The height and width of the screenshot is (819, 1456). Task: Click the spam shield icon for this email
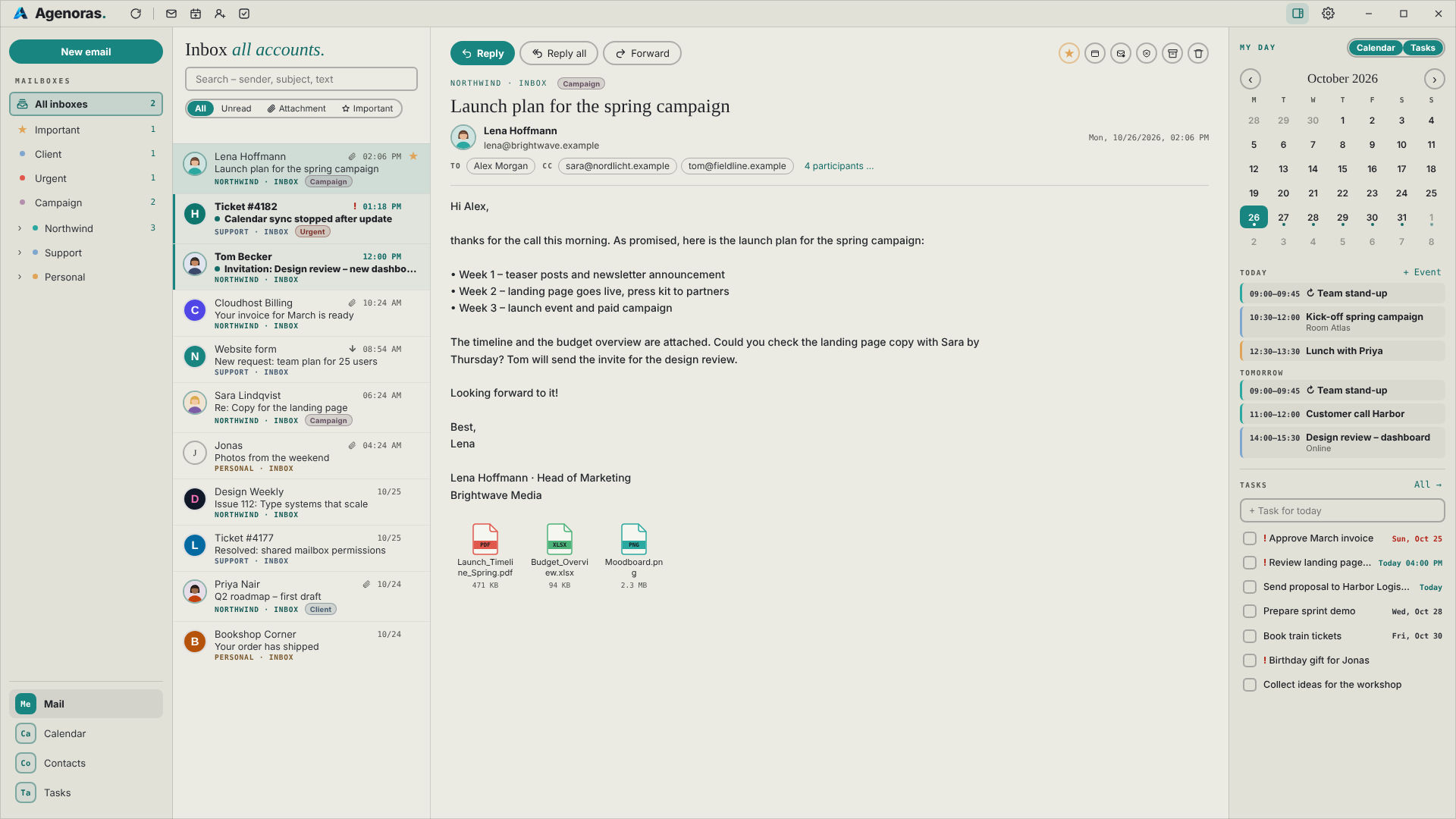coord(1147,53)
